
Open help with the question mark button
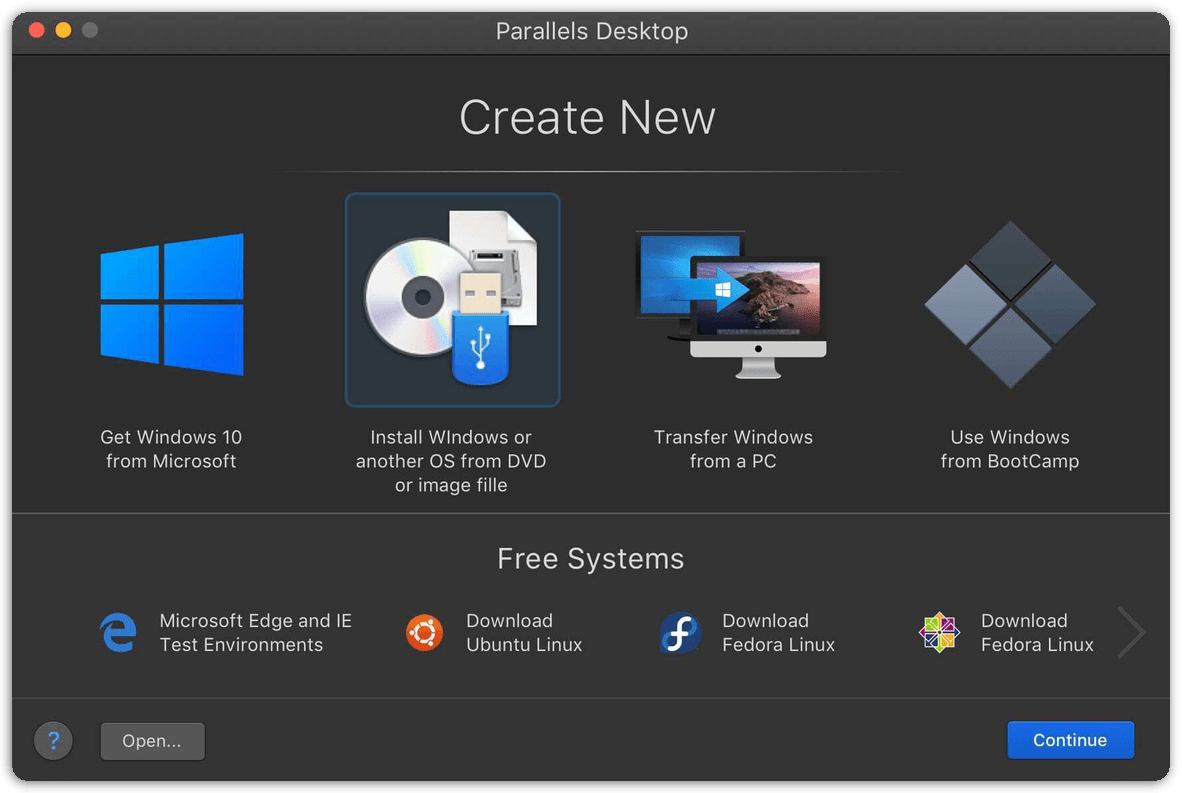pos(54,741)
